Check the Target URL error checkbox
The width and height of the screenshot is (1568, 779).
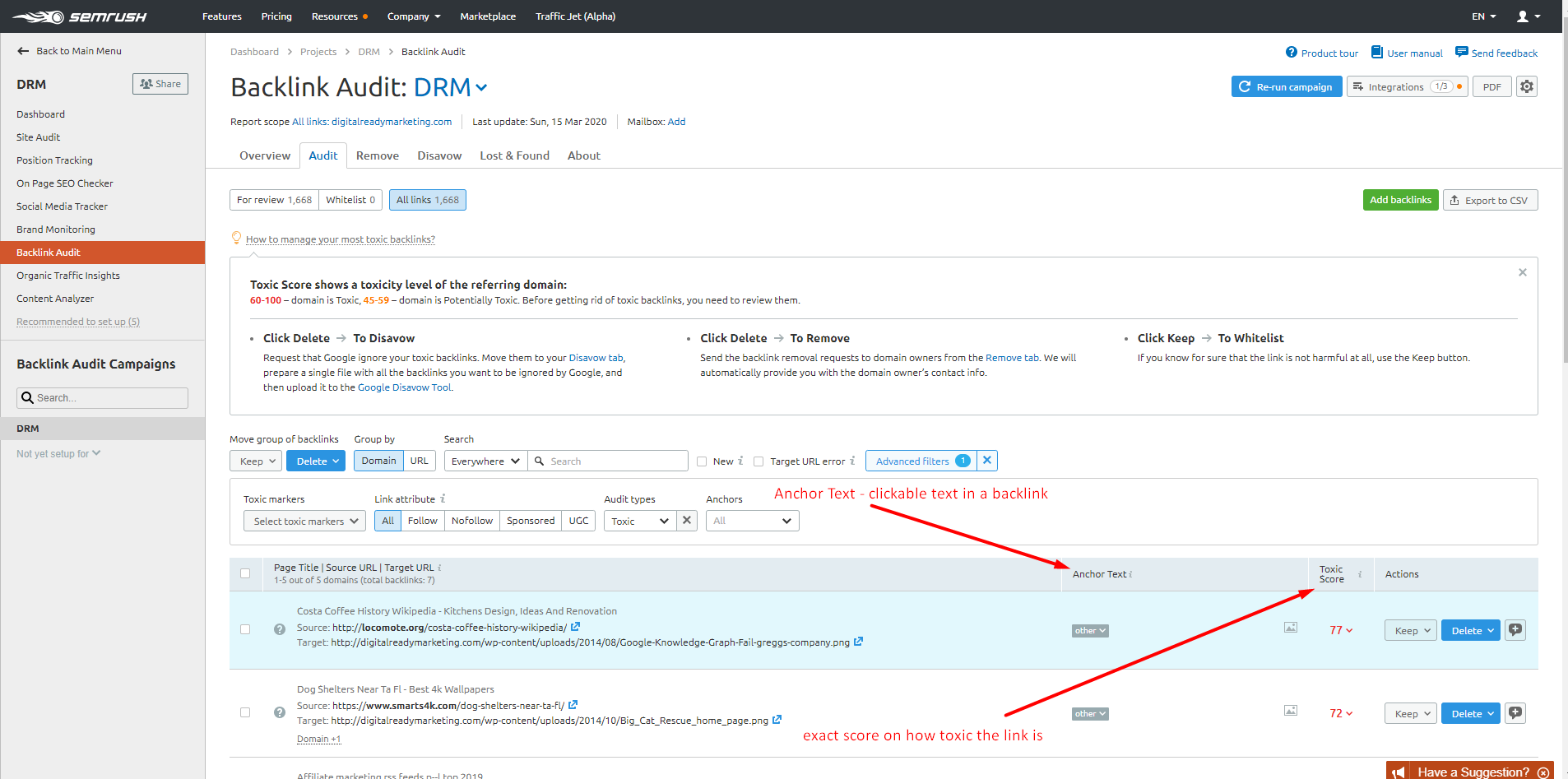coord(758,461)
